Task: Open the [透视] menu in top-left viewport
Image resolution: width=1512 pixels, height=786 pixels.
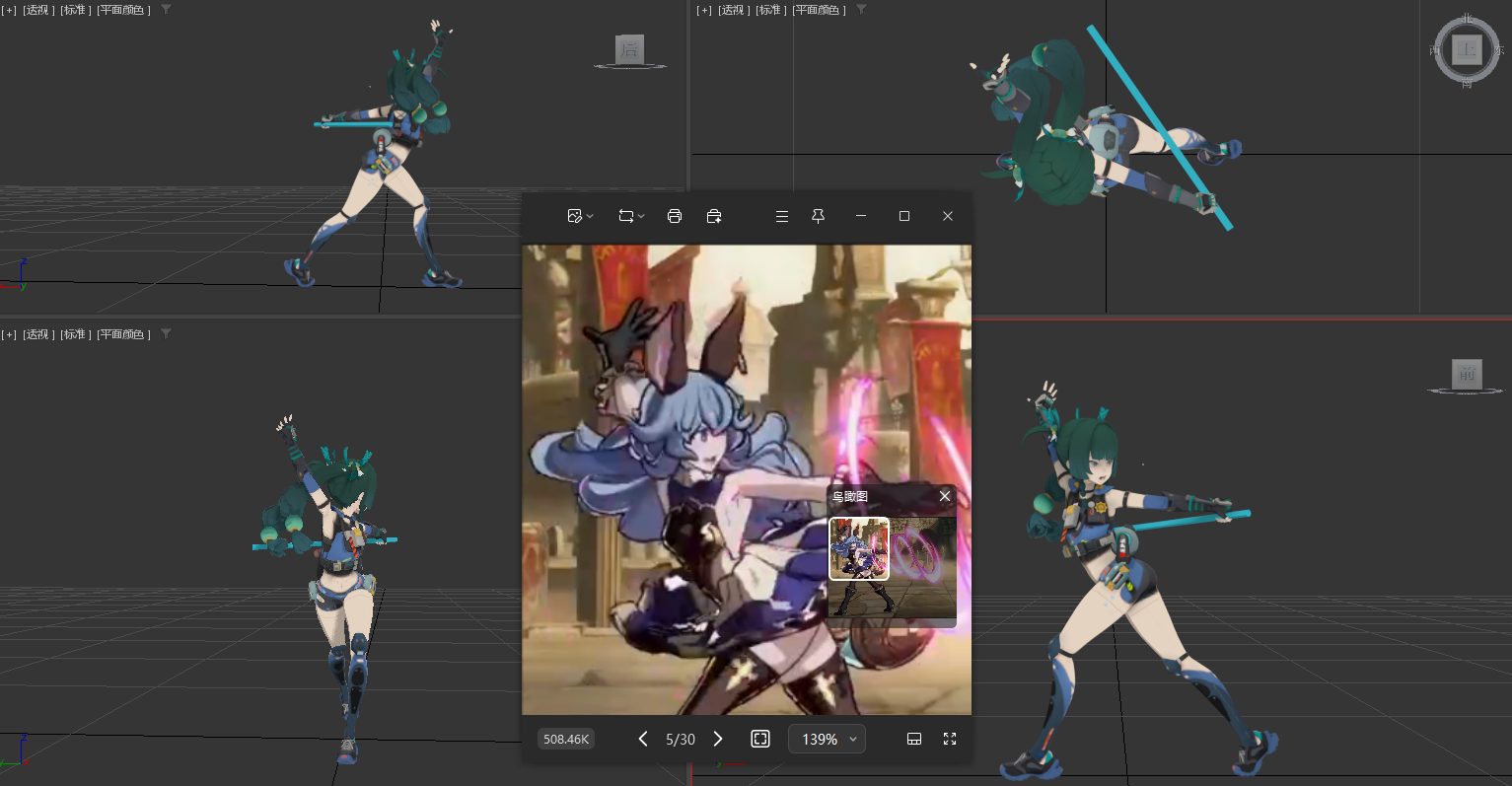Action: click(x=38, y=10)
